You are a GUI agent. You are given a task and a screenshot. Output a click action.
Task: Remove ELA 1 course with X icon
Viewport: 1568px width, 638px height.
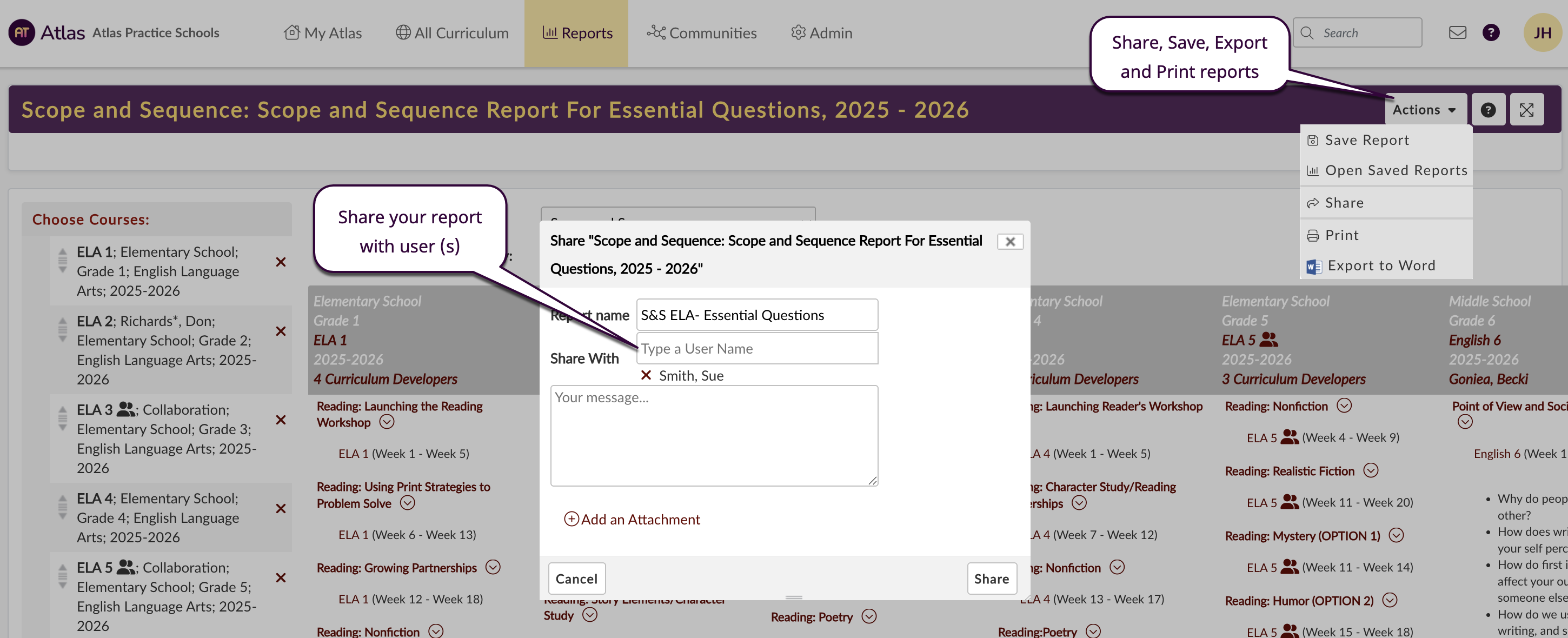coord(281,262)
